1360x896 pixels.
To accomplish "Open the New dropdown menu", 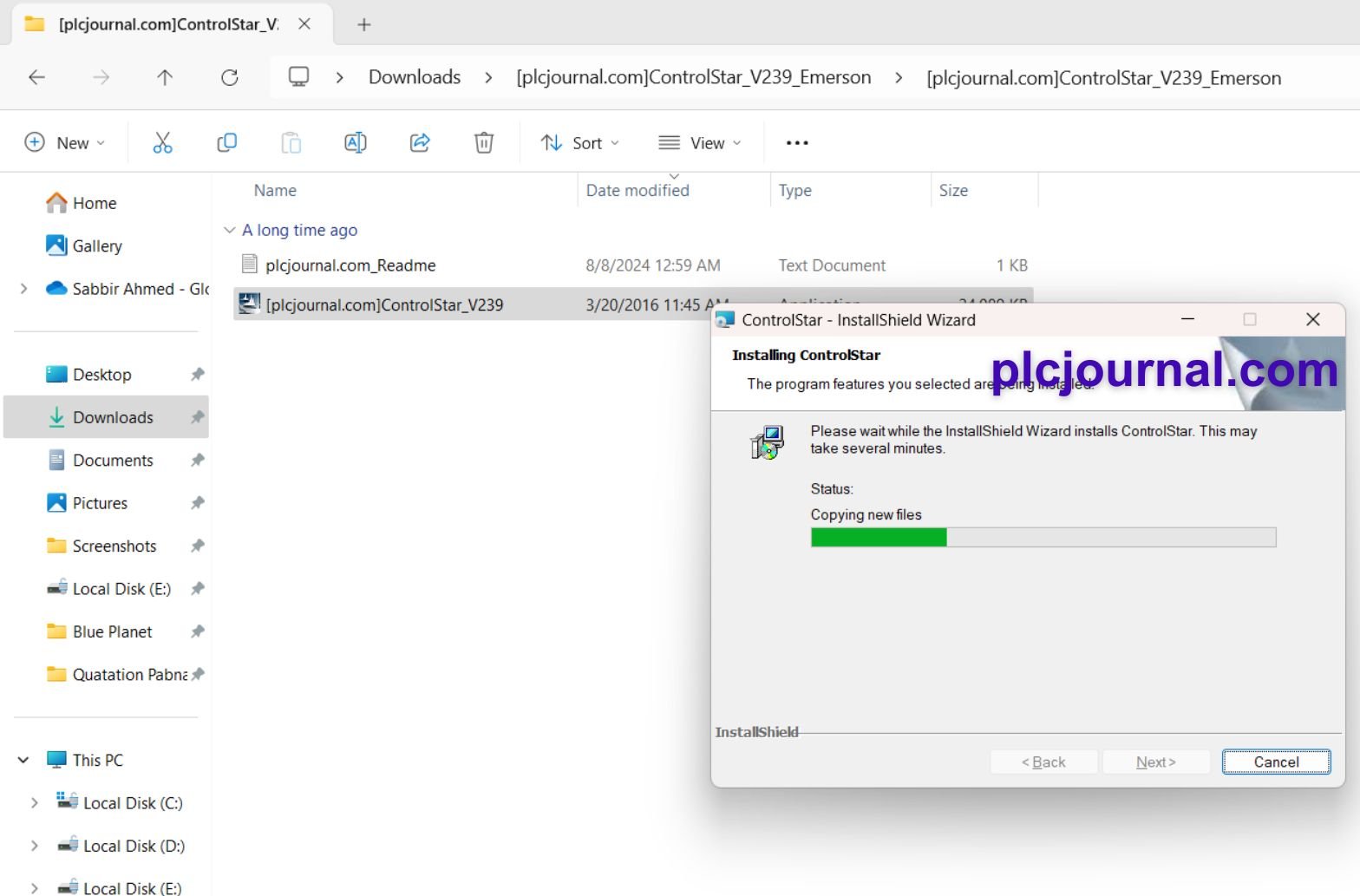I will tap(65, 143).
